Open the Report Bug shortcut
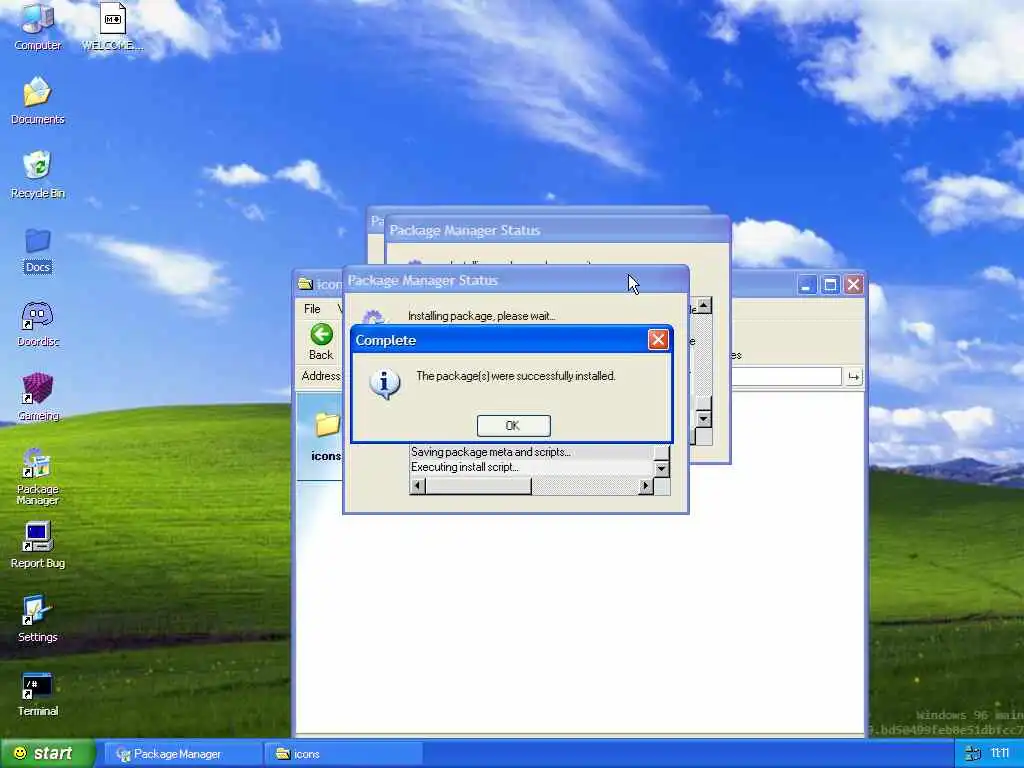 pyautogui.click(x=37, y=545)
